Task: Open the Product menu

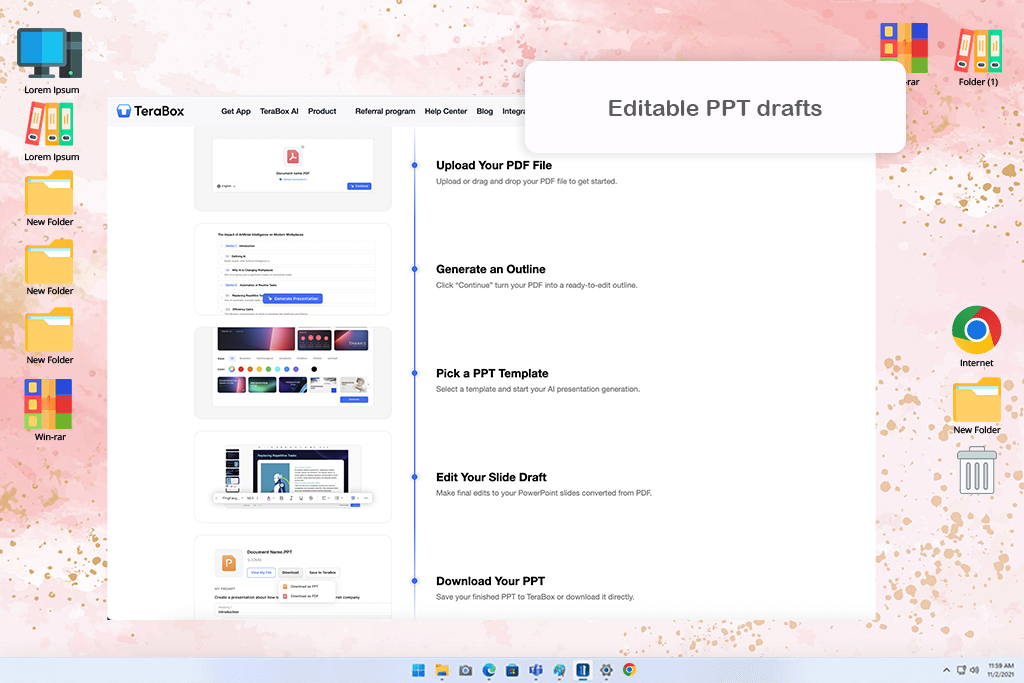Action: click(322, 112)
